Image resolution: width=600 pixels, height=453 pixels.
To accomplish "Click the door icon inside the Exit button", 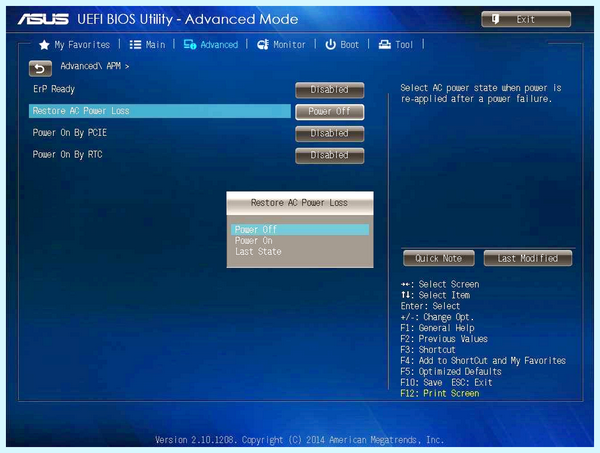I will (x=496, y=19).
